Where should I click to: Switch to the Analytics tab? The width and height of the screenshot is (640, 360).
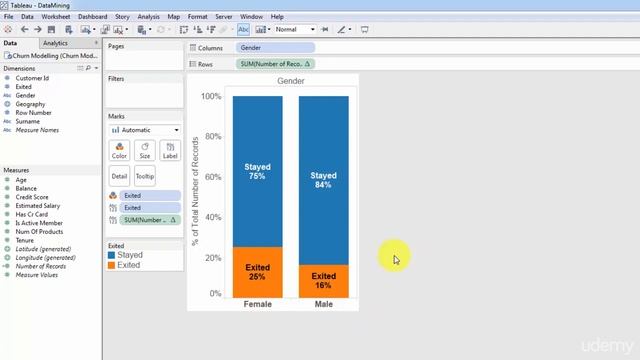(x=55, y=43)
